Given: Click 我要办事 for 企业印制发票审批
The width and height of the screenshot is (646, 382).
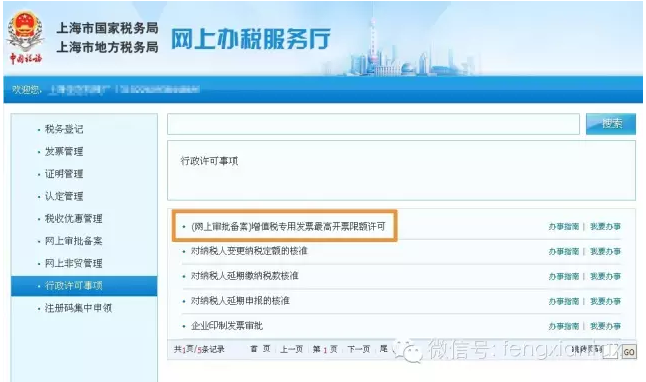Looking at the screenshot, I should (605, 326).
